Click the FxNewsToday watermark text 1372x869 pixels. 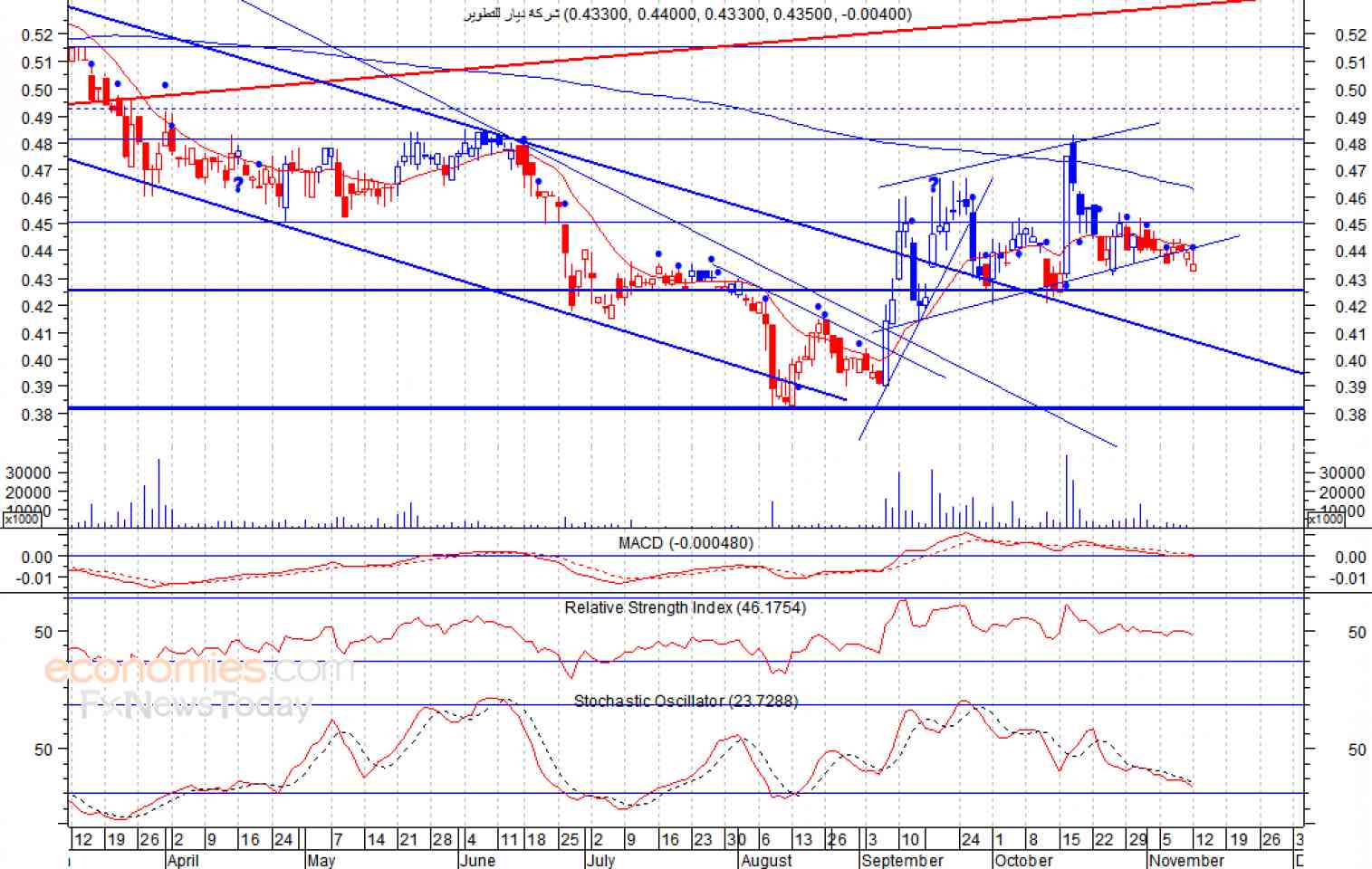(x=197, y=703)
